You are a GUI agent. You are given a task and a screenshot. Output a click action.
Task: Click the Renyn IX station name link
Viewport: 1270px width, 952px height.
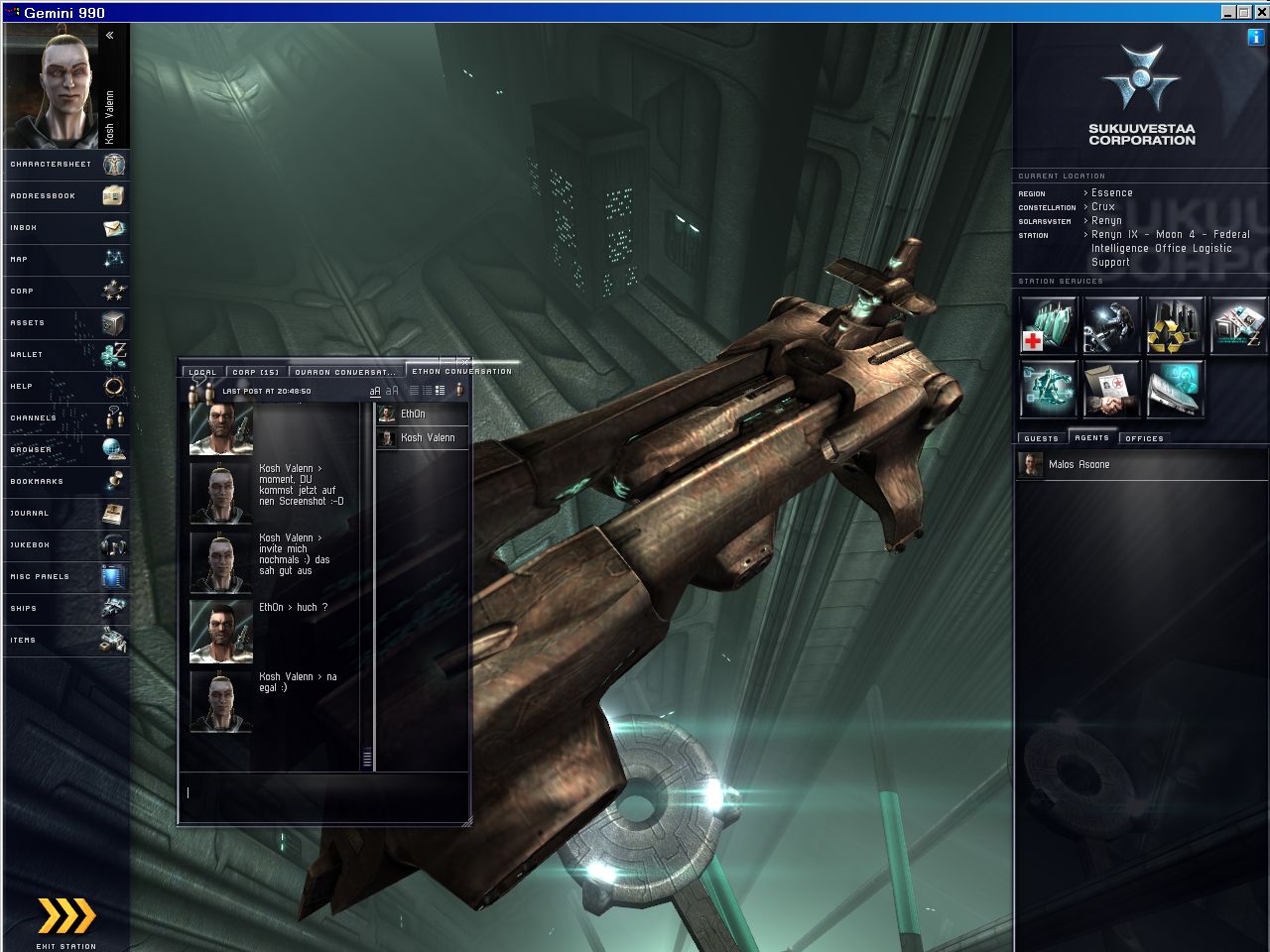1171,249
